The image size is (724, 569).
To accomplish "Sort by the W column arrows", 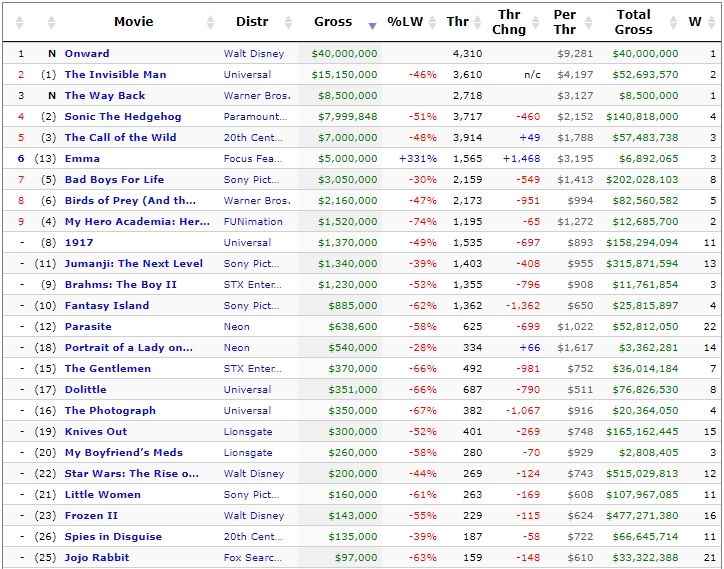I will 712,22.
